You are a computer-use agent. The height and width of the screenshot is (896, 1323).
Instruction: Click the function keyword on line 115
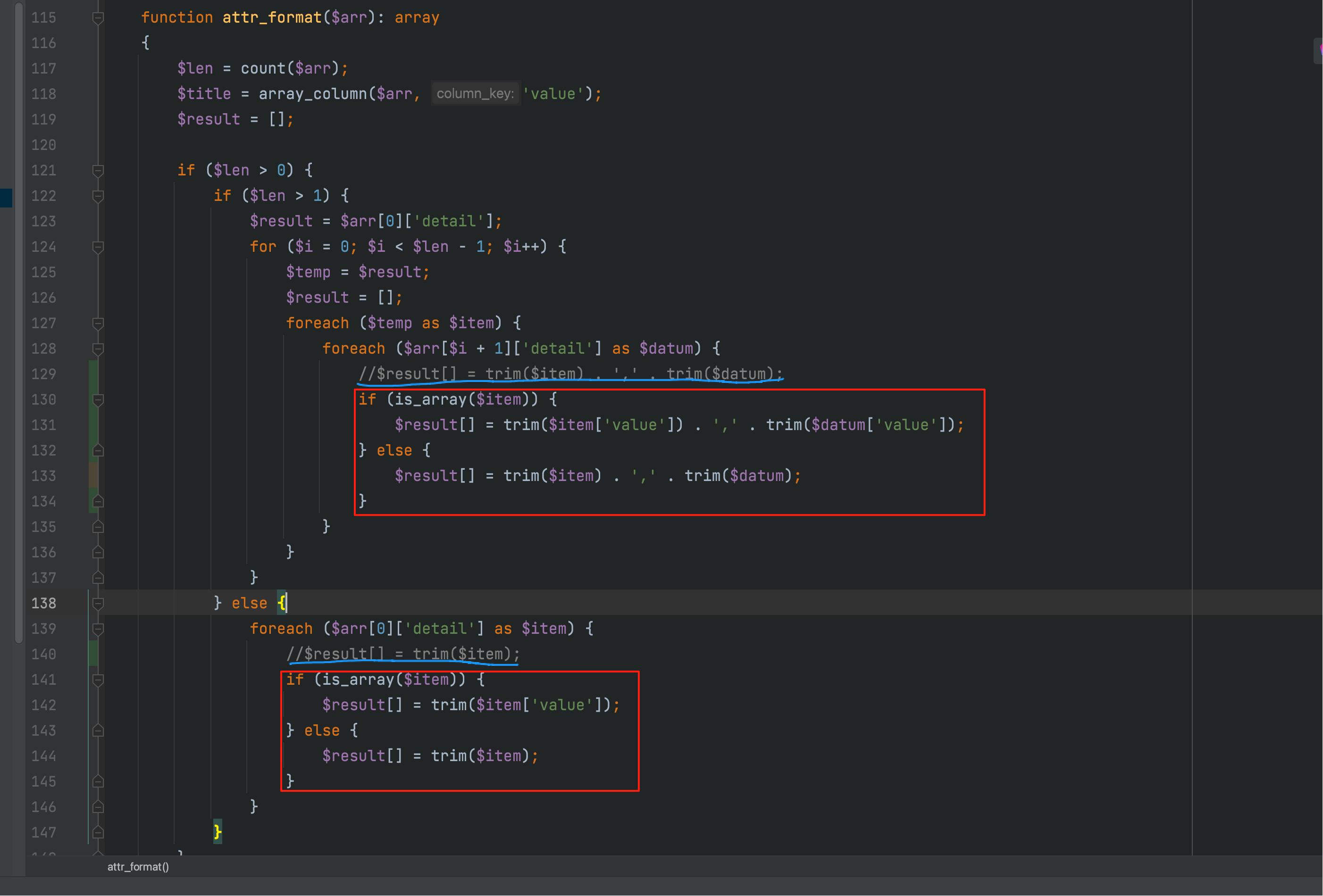pyautogui.click(x=177, y=17)
